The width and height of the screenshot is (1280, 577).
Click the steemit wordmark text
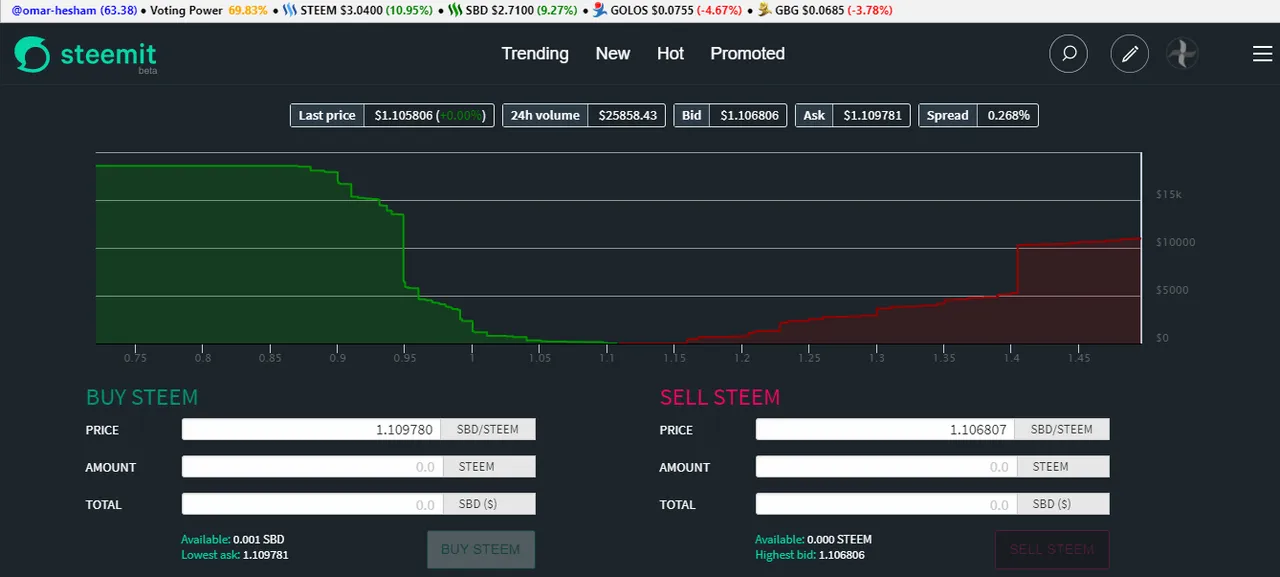pos(109,54)
